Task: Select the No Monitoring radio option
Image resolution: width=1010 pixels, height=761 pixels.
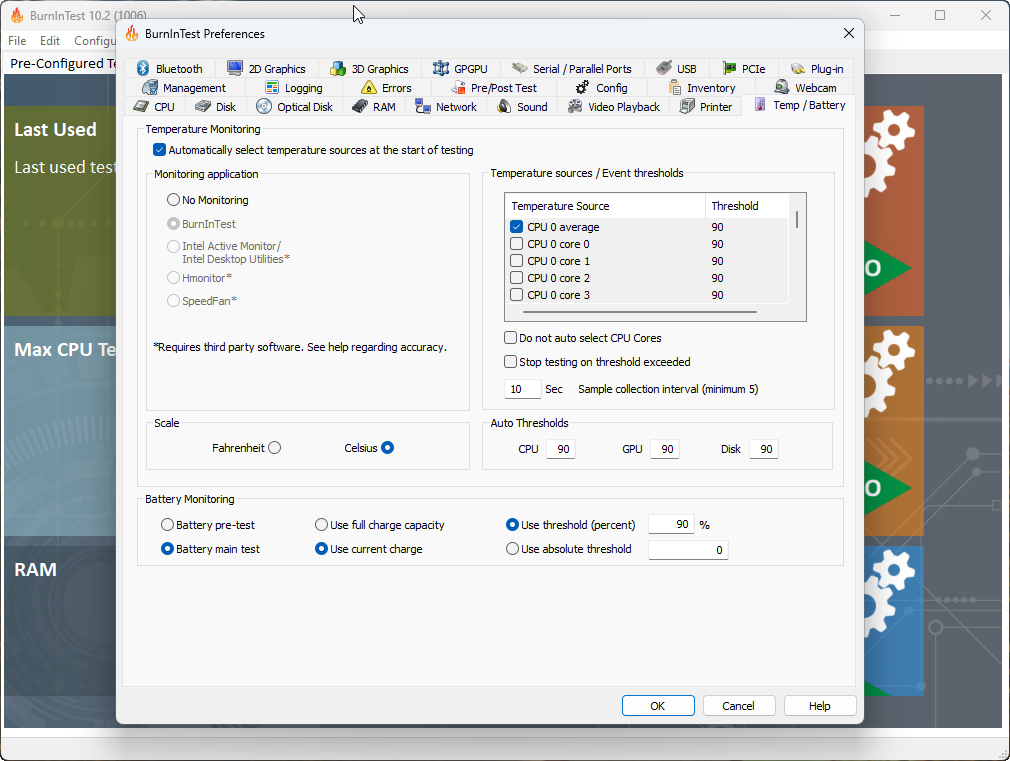Action: 173,200
